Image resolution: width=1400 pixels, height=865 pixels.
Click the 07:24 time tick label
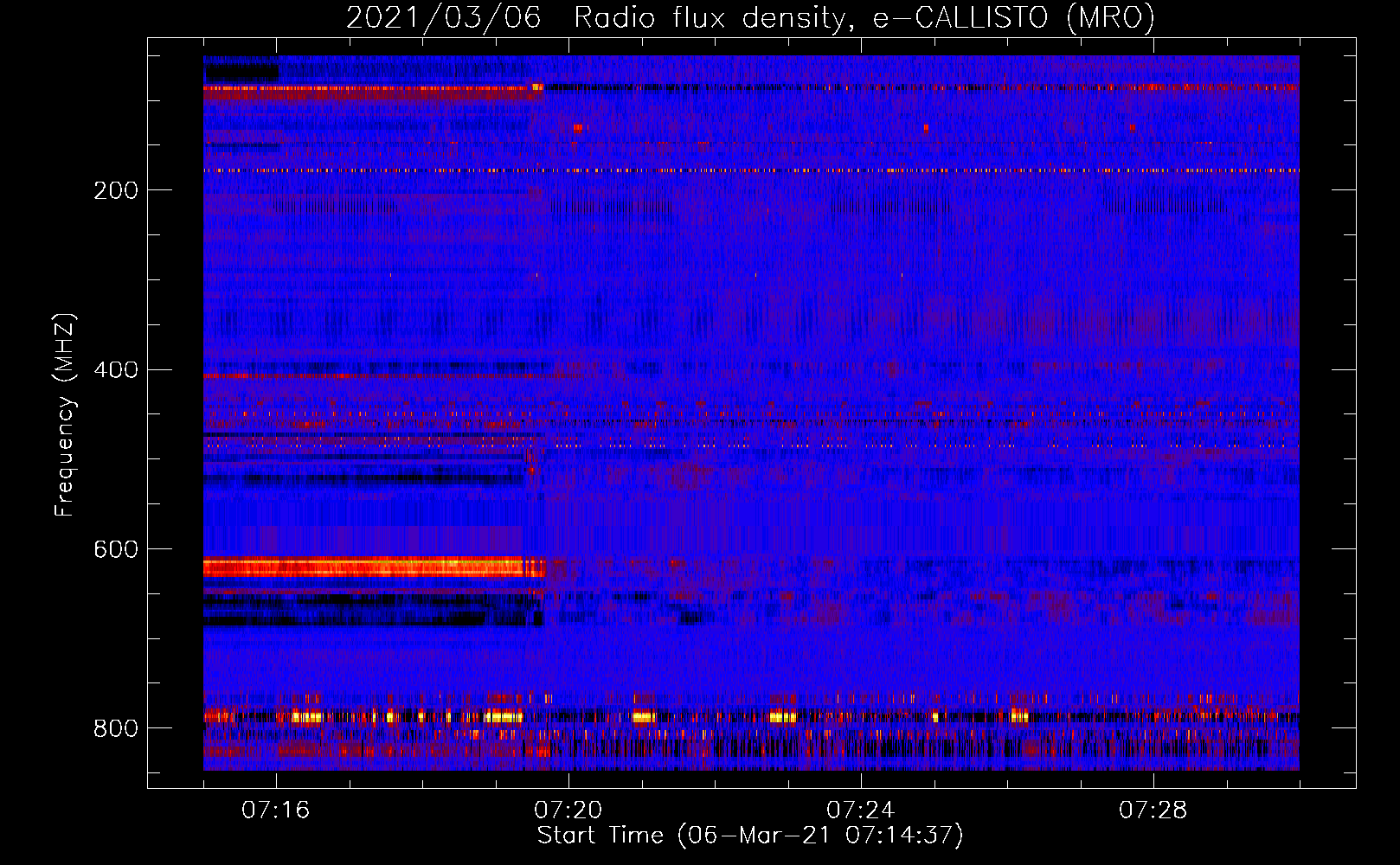861,811
